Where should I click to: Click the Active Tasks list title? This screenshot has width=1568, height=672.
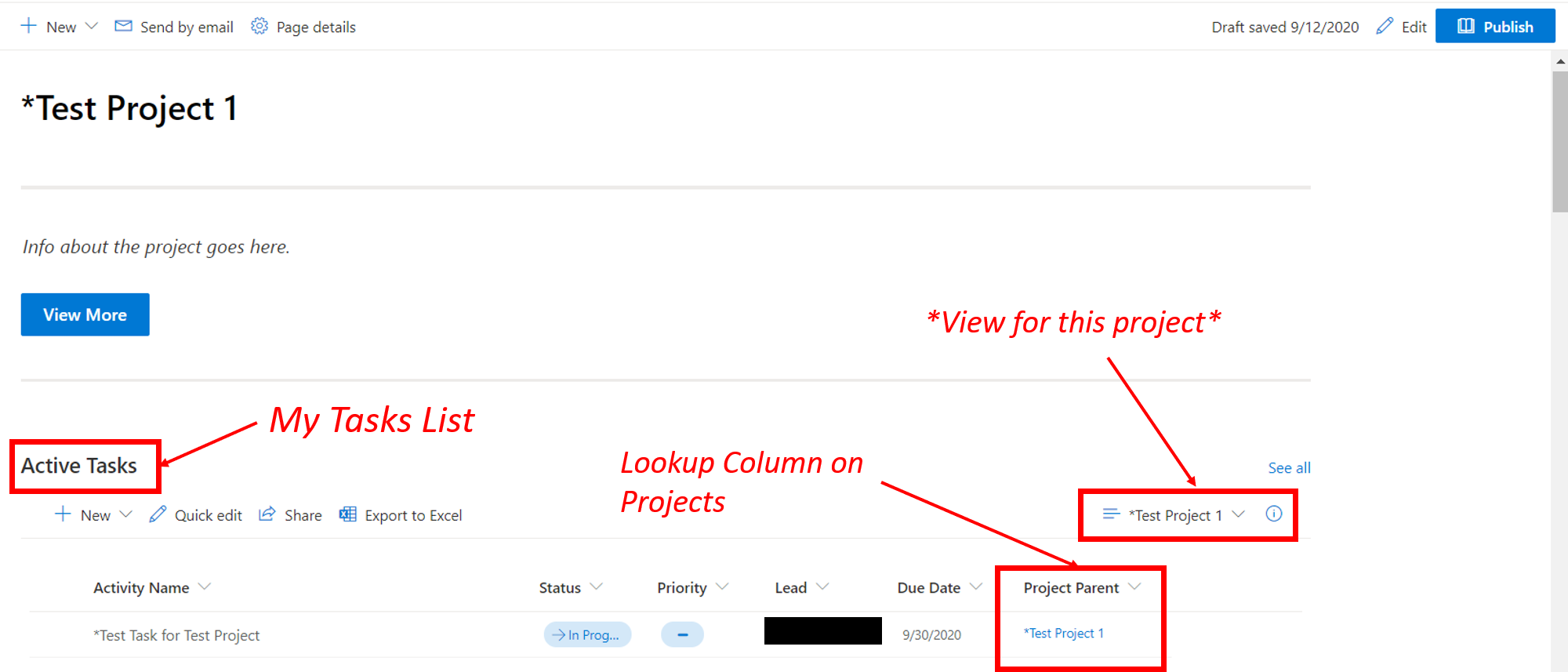pos(79,466)
